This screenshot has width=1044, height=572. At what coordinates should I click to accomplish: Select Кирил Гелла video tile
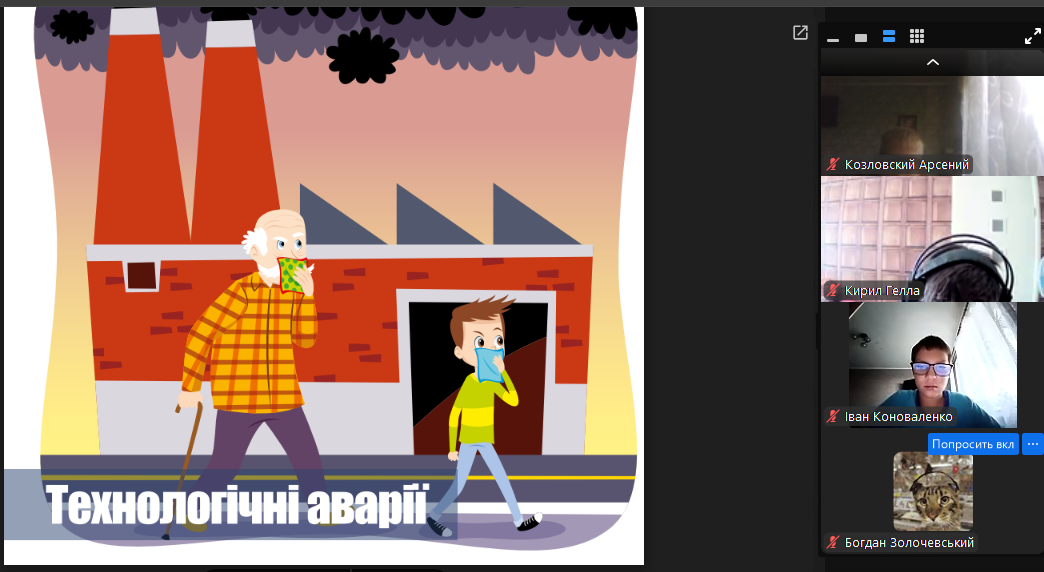tap(932, 238)
